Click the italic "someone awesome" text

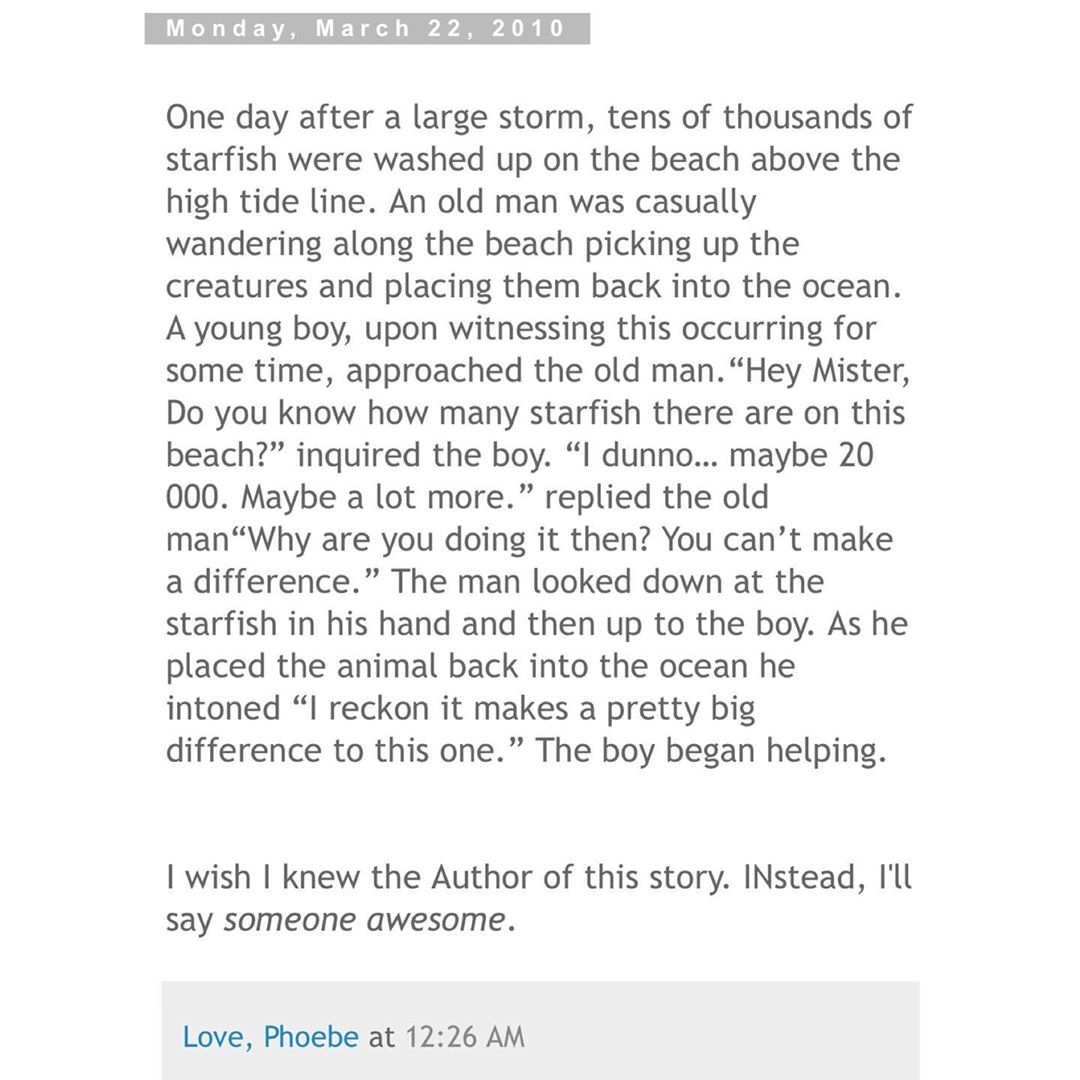[x=365, y=920]
